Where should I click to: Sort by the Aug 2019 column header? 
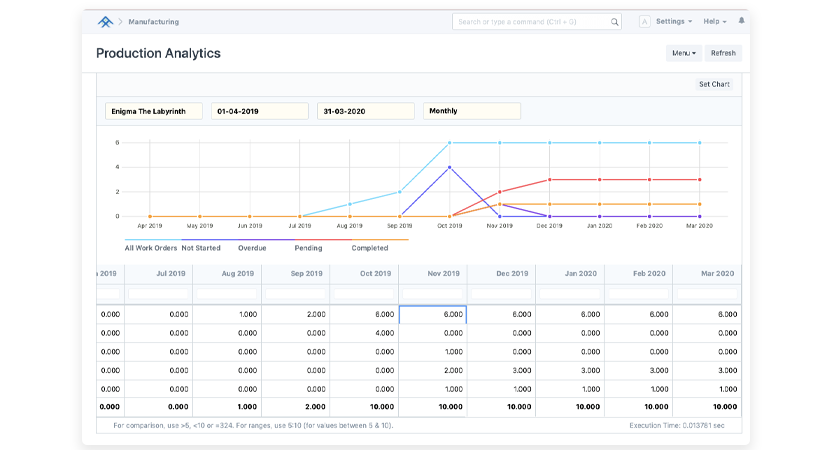click(227, 273)
